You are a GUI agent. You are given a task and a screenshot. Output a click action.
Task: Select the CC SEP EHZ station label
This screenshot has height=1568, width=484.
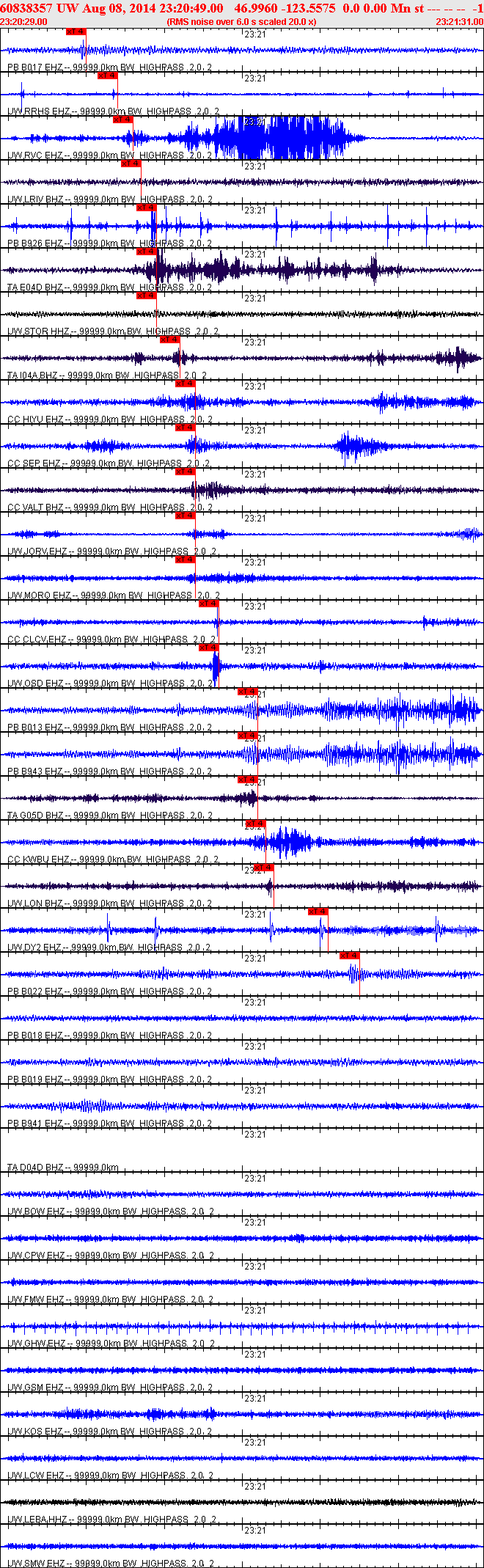[x=109, y=464]
